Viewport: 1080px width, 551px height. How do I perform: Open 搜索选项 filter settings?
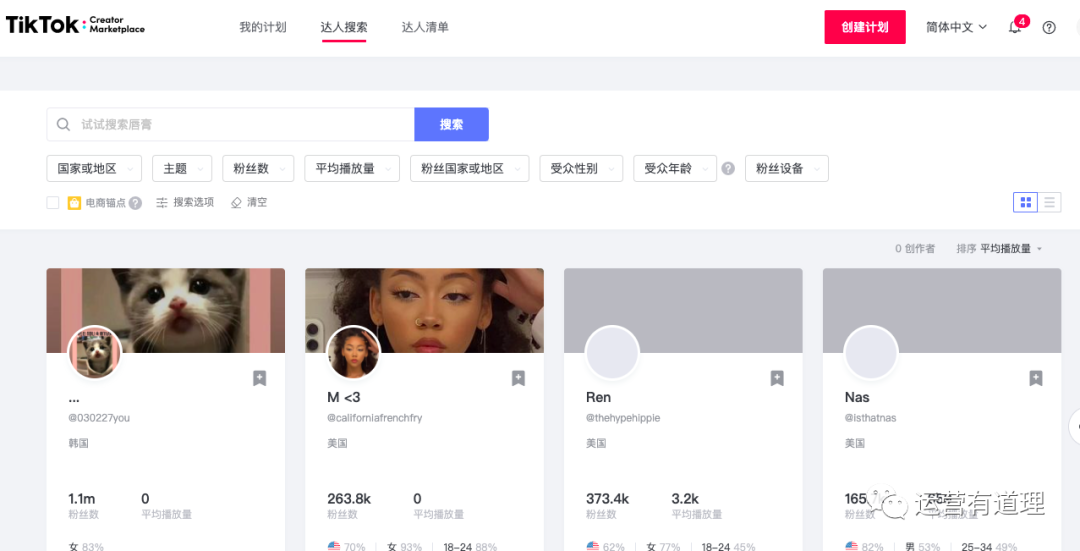(x=185, y=203)
